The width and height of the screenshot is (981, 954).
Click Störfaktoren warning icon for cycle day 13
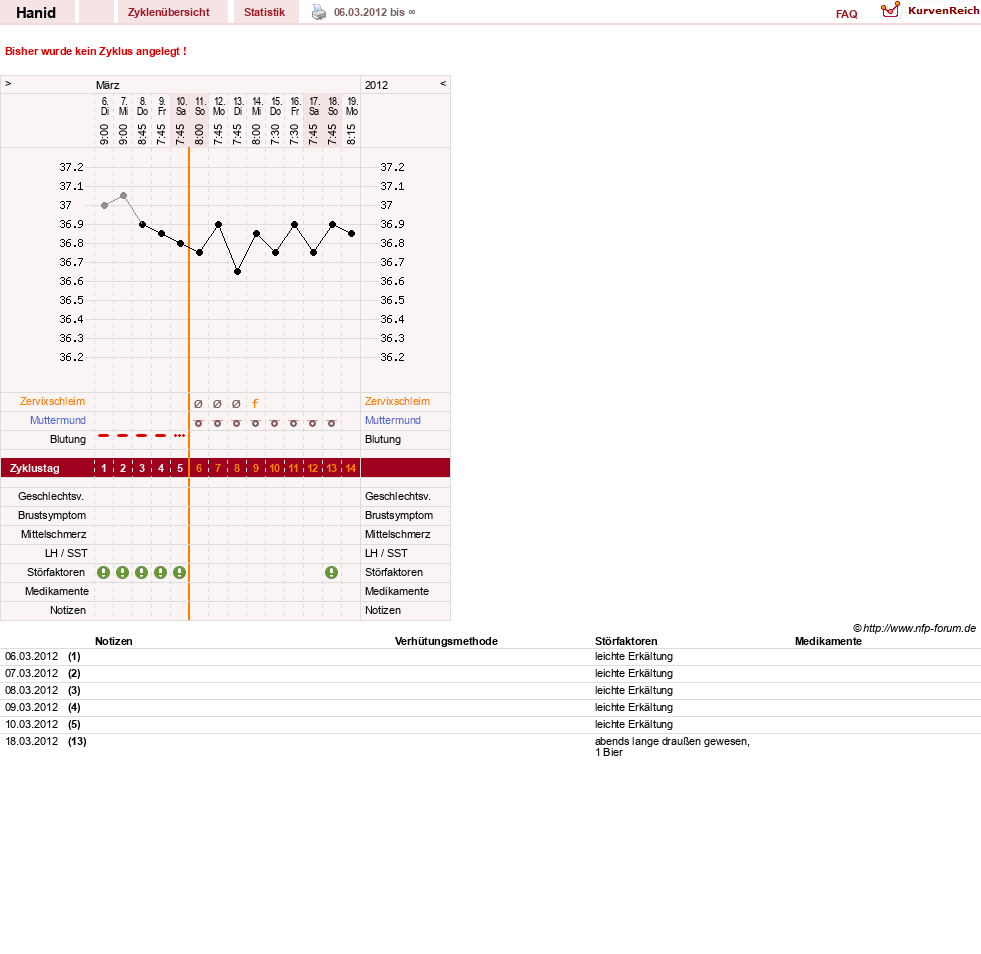tap(332, 572)
